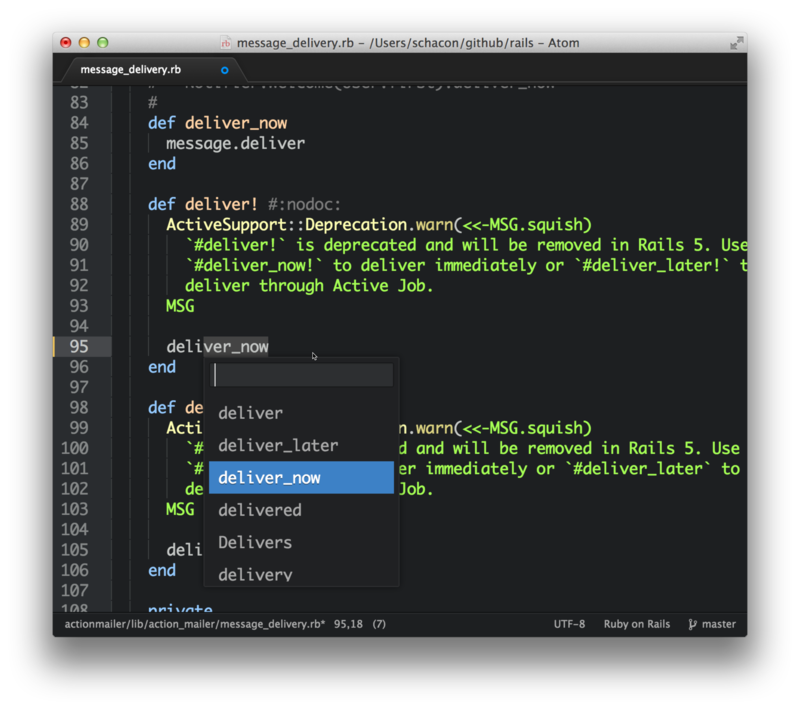Pick the highlighted "deliver_now" suggestion
800x710 pixels.
coord(269,478)
